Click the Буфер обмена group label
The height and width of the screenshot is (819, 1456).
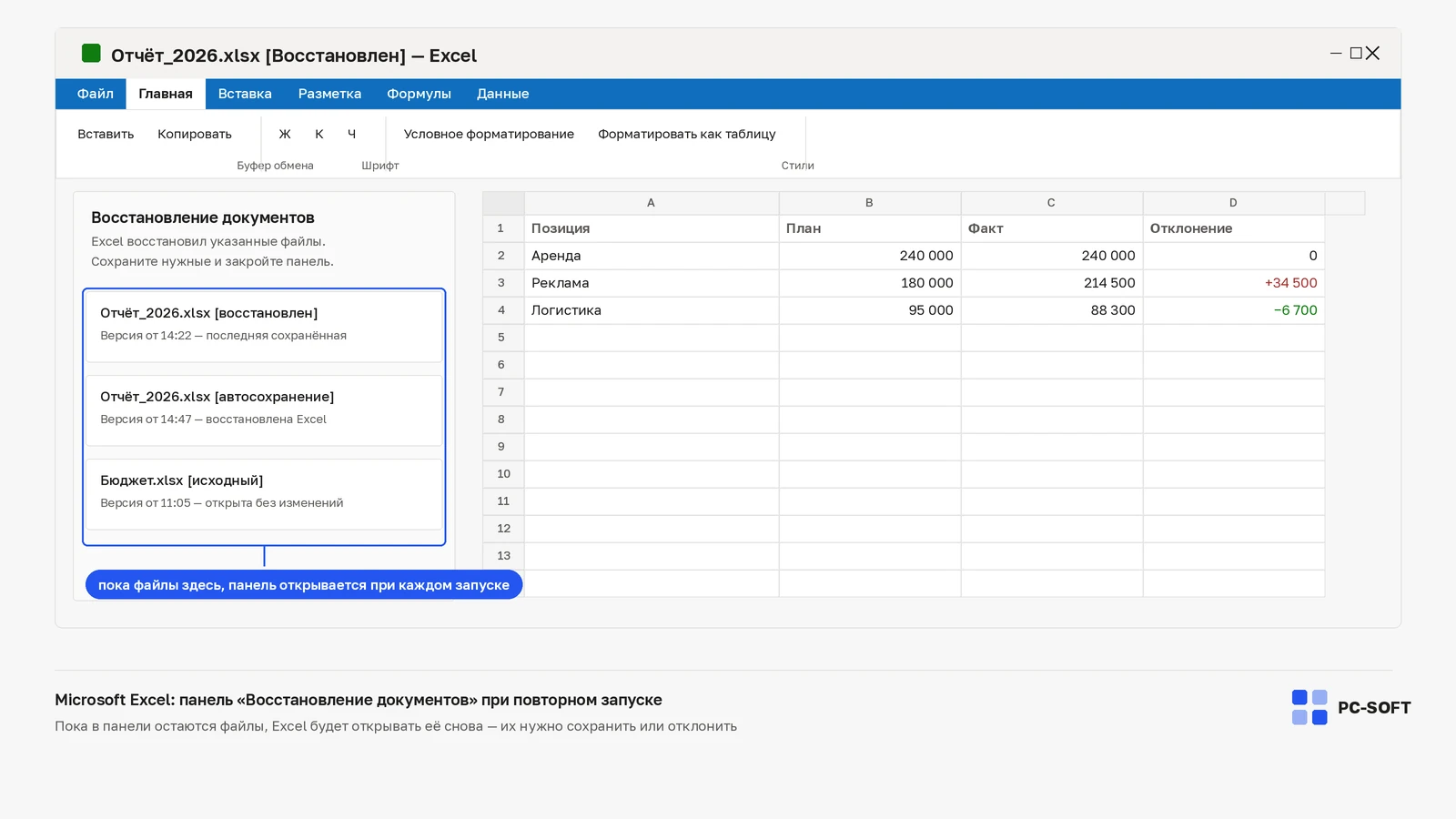(275, 166)
